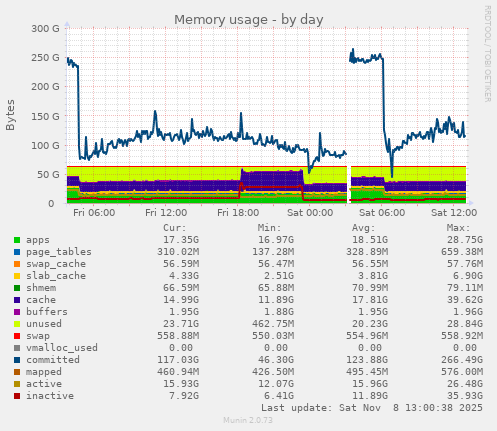Image resolution: width=497 pixels, height=431 pixels.
Task: Click the 'active' legend label
Action: pyautogui.click(x=44, y=384)
